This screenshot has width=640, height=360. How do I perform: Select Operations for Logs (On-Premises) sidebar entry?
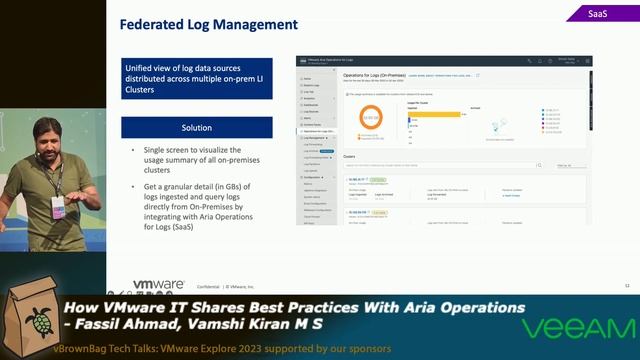(x=316, y=131)
